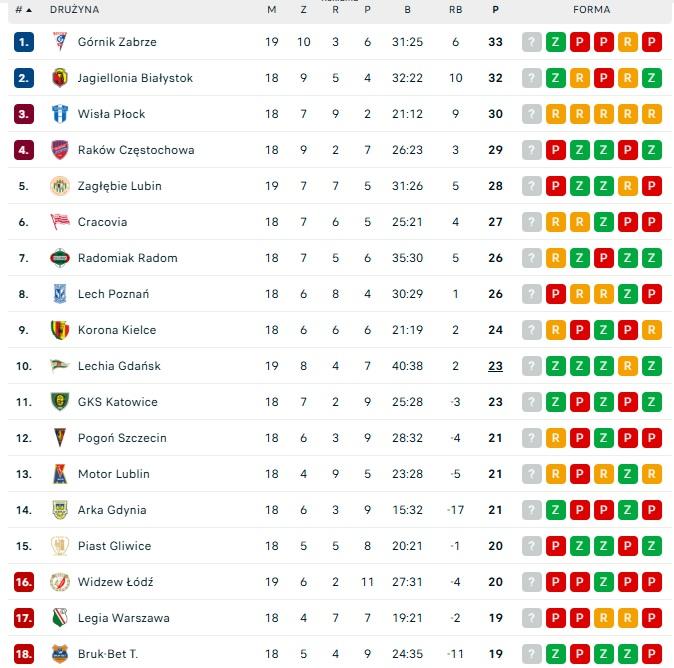674x668 pixels.
Task: Sort table by the # rank column
Action: pos(23,10)
